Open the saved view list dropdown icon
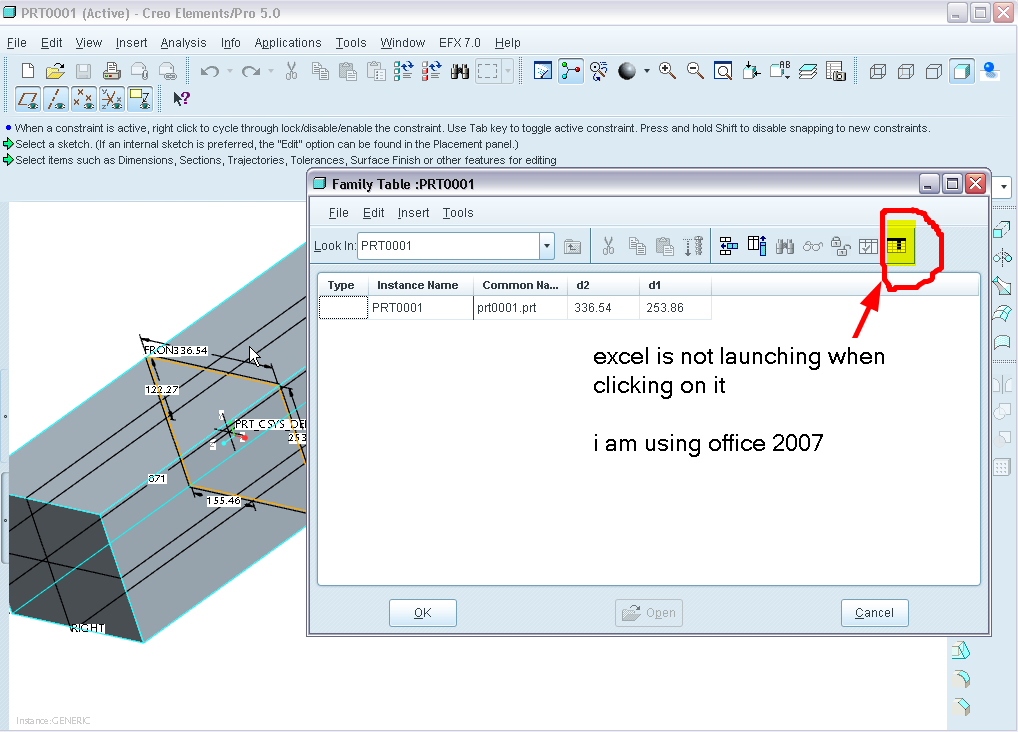1018x732 pixels. [779, 71]
